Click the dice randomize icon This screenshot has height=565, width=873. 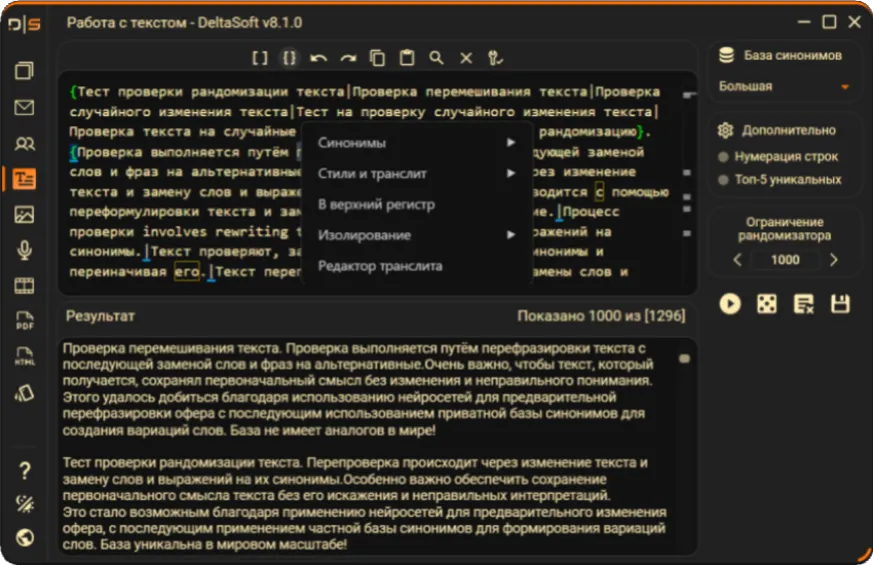[767, 304]
